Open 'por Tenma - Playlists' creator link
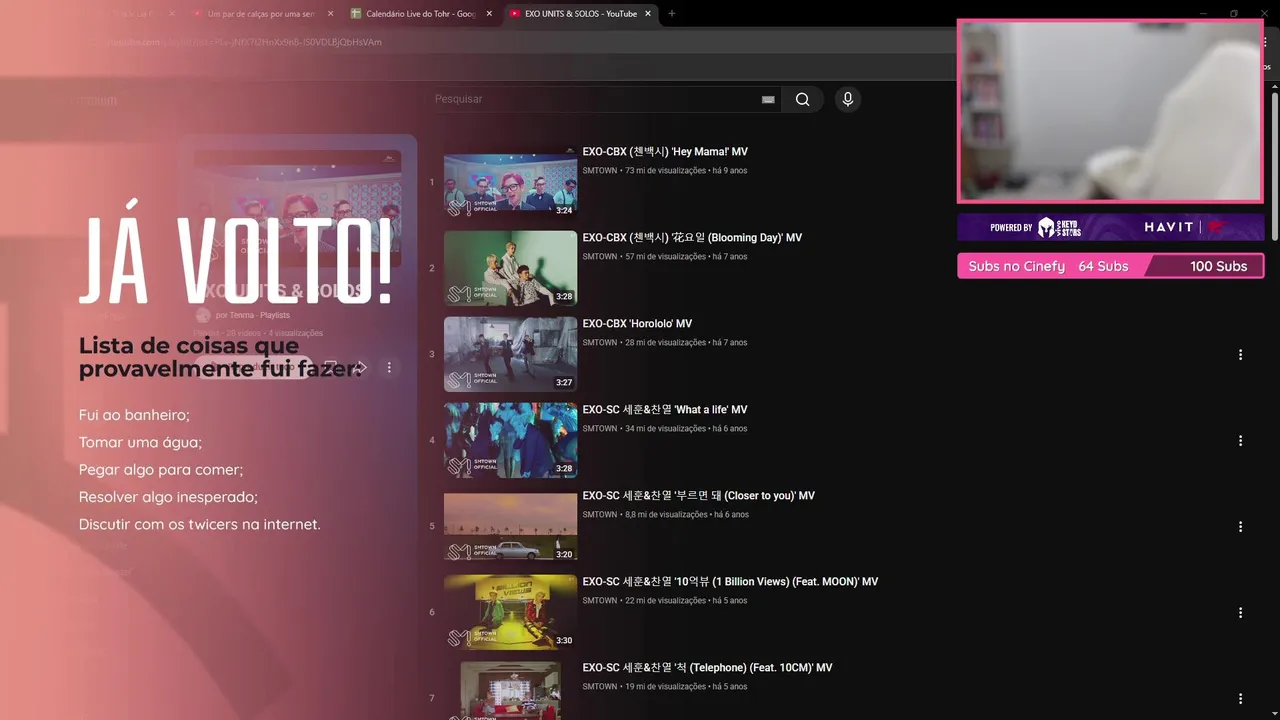 252,315
